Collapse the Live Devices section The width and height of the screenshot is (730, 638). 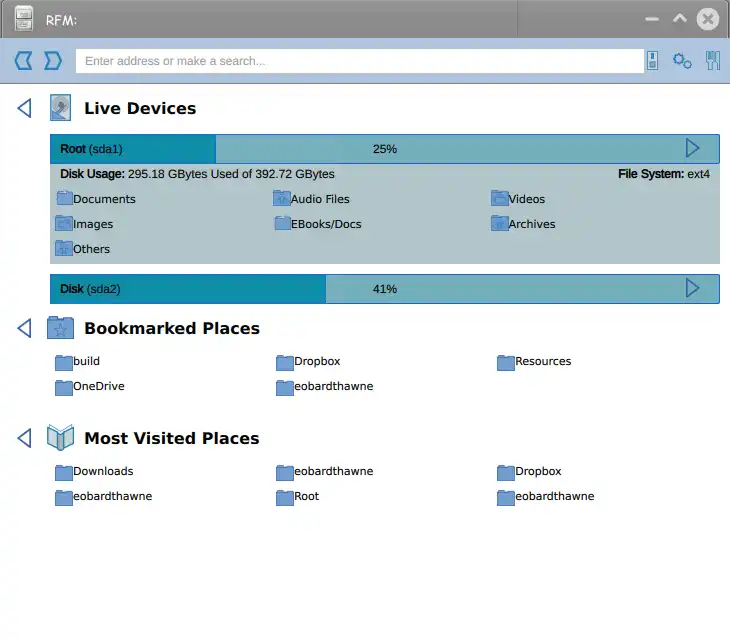[24, 108]
